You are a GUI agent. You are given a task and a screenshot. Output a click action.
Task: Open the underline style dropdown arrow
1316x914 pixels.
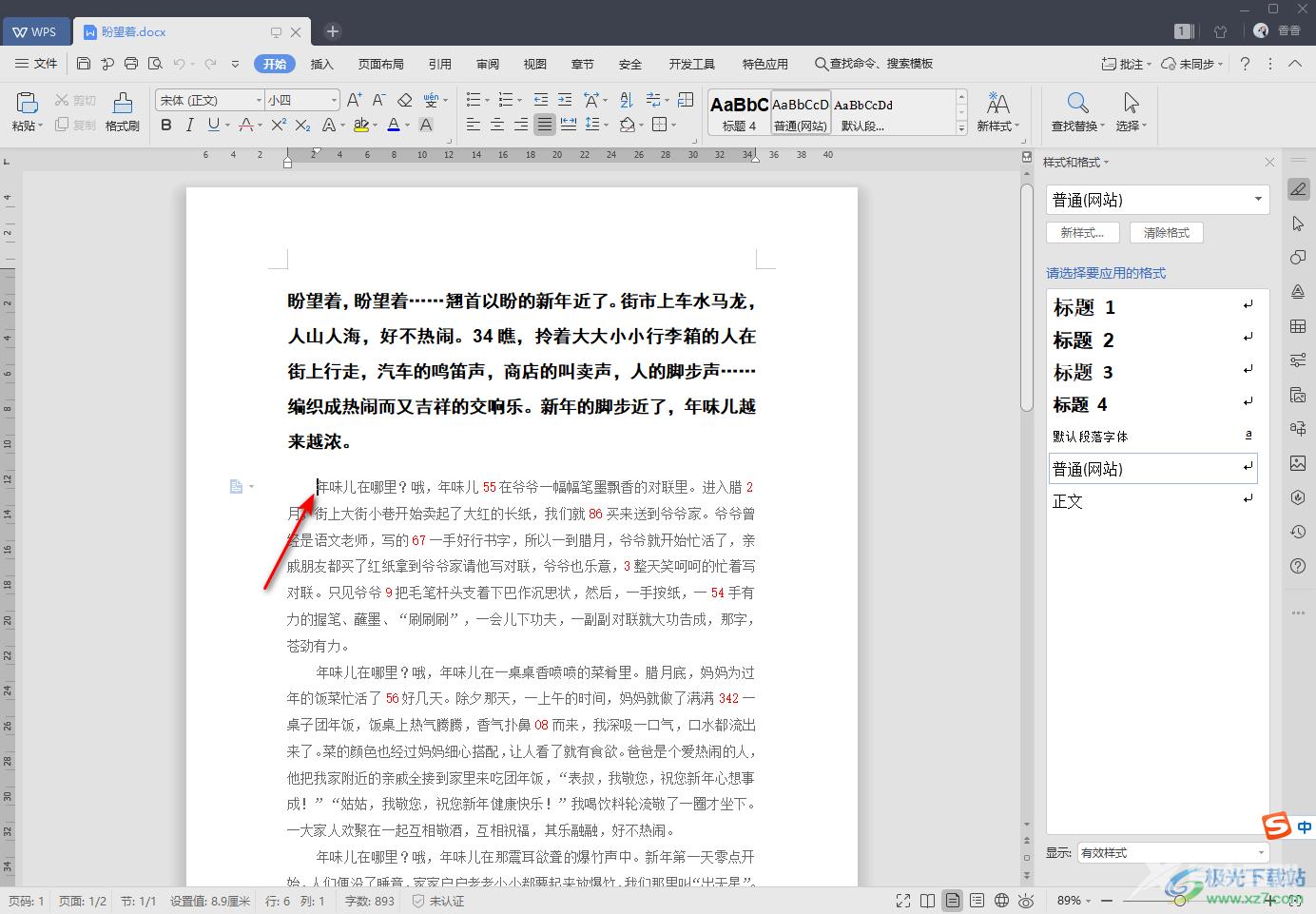coord(228,125)
